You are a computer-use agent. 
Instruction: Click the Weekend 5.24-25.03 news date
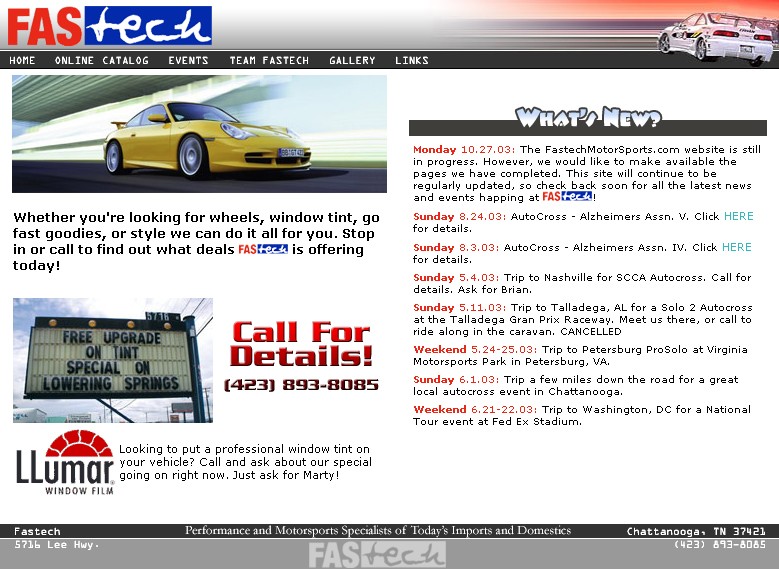pyautogui.click(x=475, y=349)
